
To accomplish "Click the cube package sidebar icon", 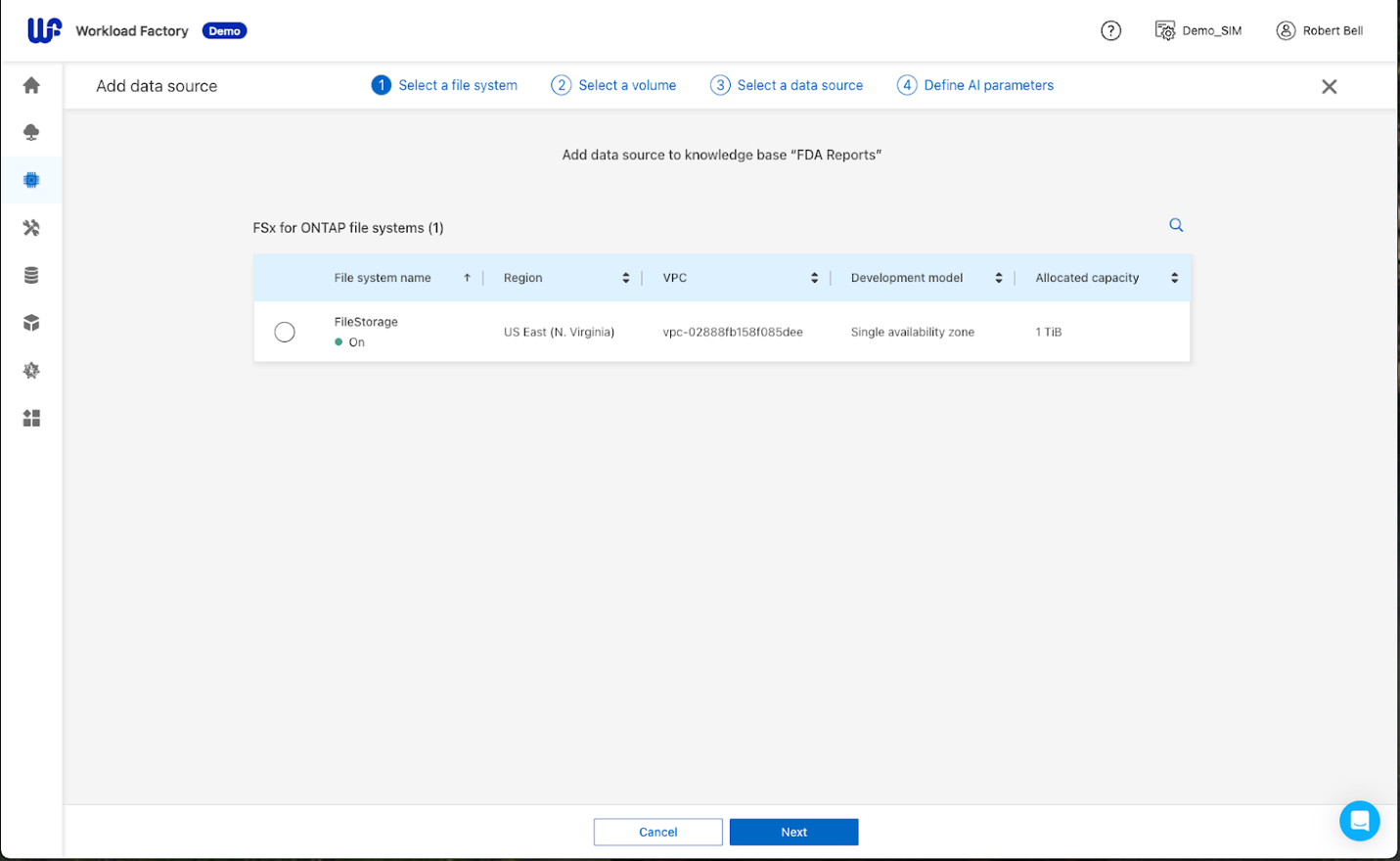I will [31, 323].
